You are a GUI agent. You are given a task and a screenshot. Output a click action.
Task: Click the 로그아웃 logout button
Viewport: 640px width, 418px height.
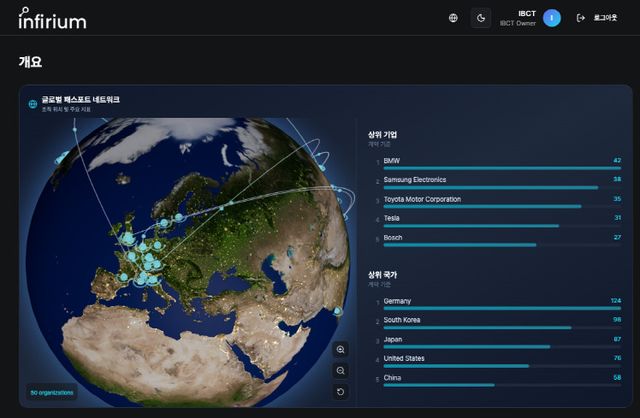[x=606, y=18]
